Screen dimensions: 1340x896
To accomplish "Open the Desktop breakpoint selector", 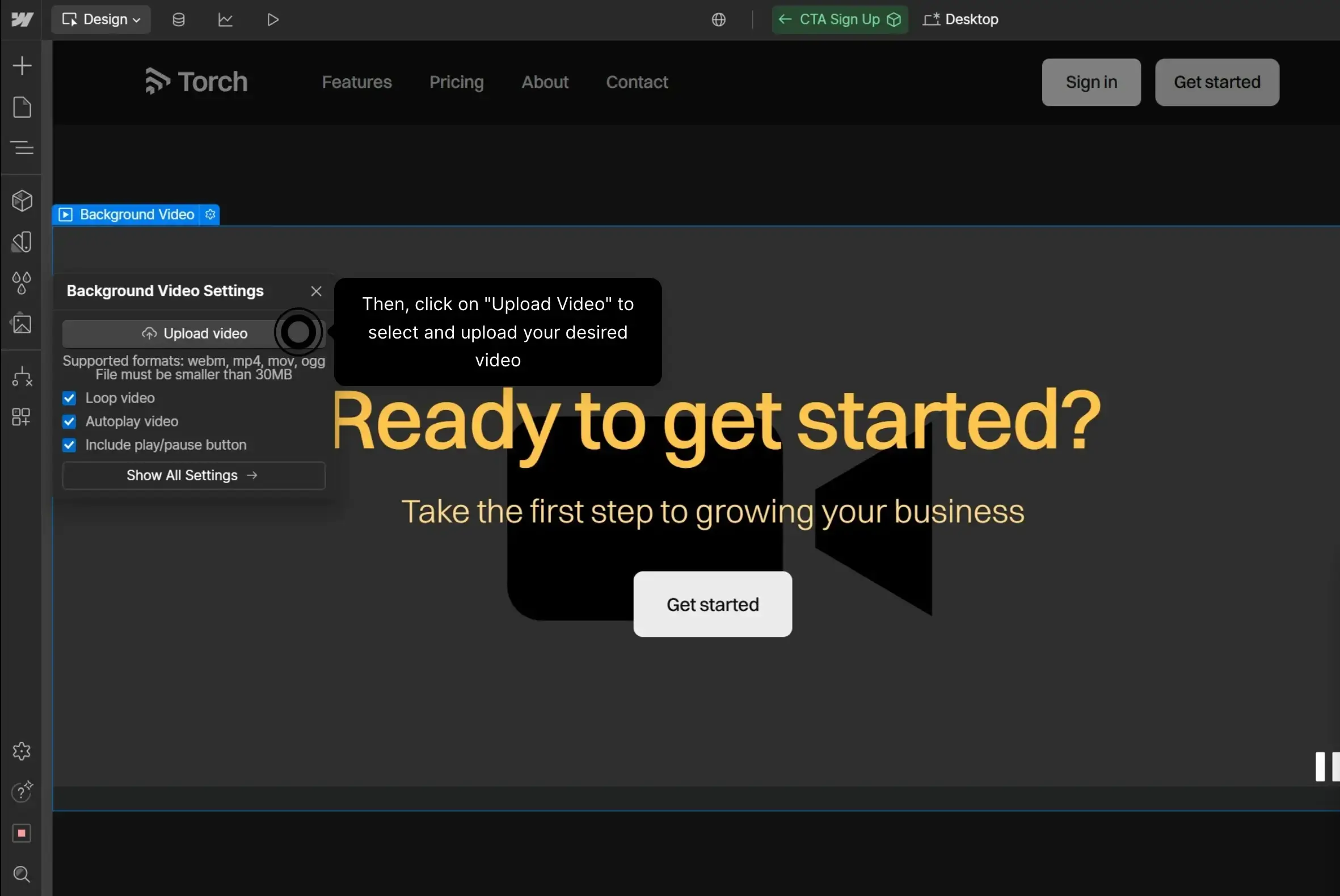I will click(x=960, y=20).
